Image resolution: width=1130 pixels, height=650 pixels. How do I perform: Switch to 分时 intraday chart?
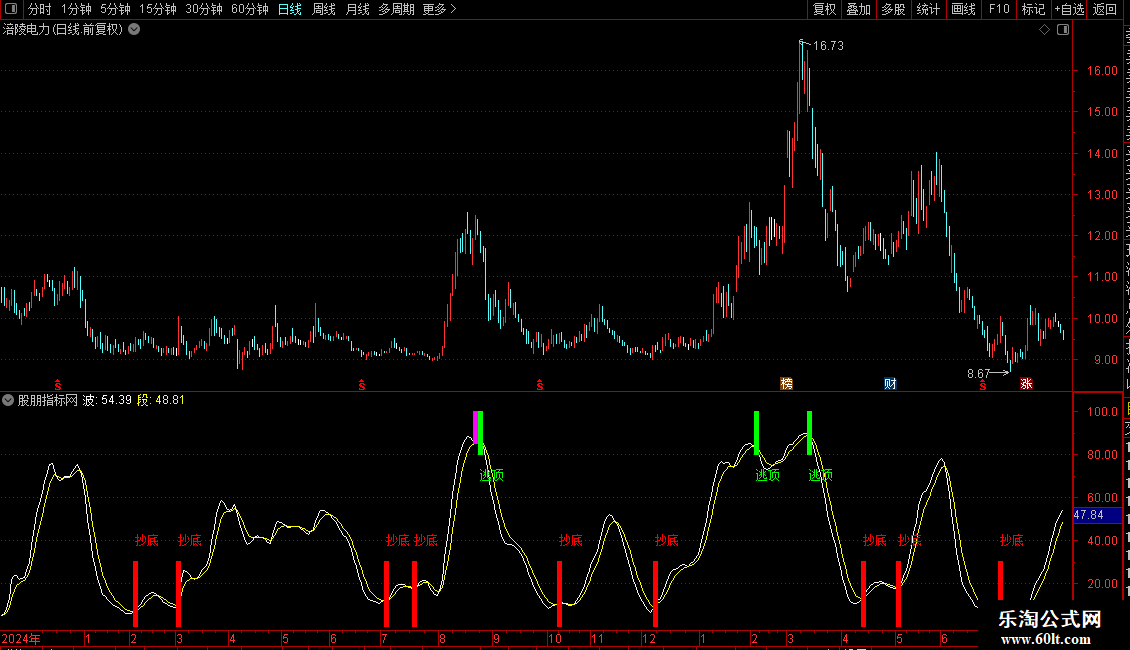click(40, 9)
